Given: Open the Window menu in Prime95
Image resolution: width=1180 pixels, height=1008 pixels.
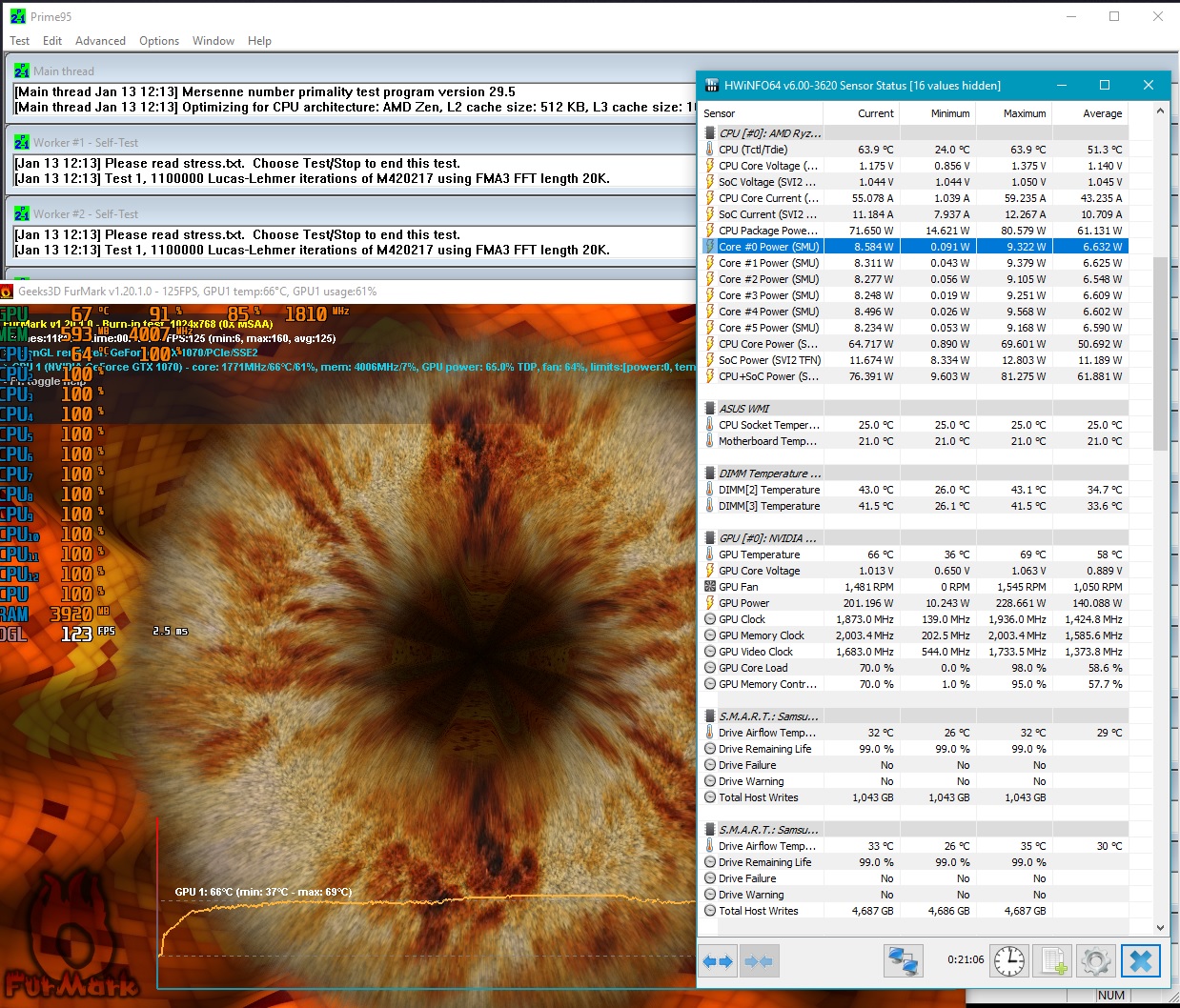Looking at the screenshot, I should tap(214, 41).
